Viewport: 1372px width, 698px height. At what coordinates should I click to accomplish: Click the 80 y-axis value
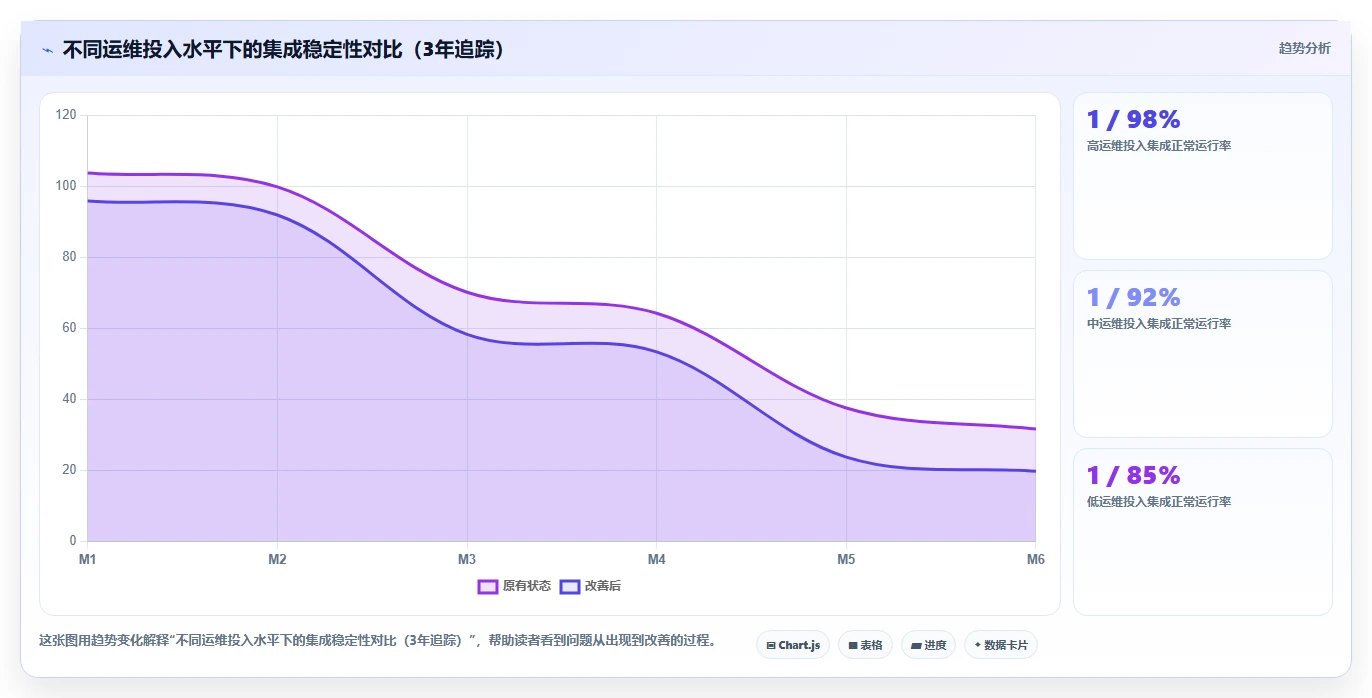click(69, 257)
